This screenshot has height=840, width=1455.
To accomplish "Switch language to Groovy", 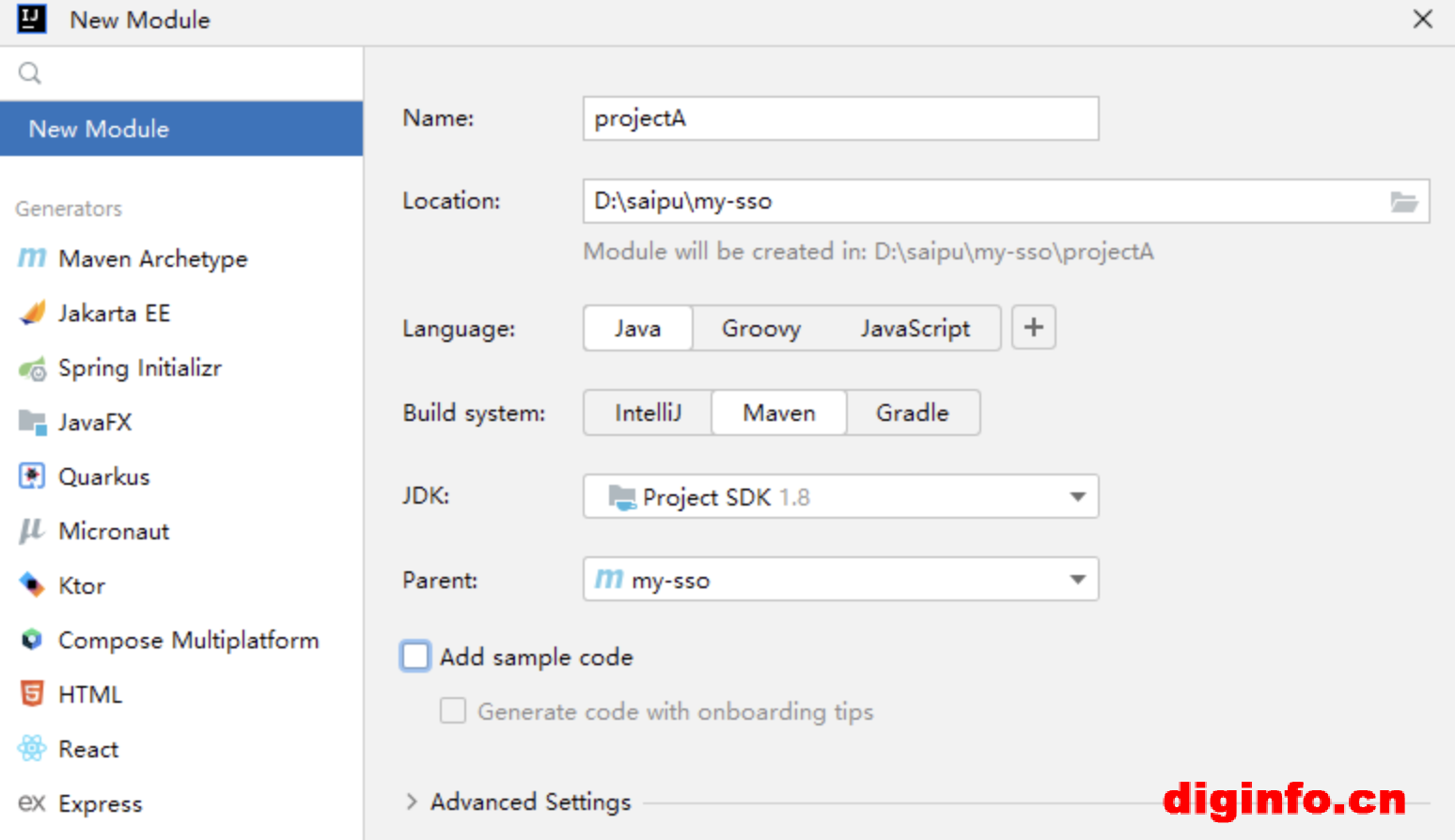I will pyautogui.click(x=760, y=329).
